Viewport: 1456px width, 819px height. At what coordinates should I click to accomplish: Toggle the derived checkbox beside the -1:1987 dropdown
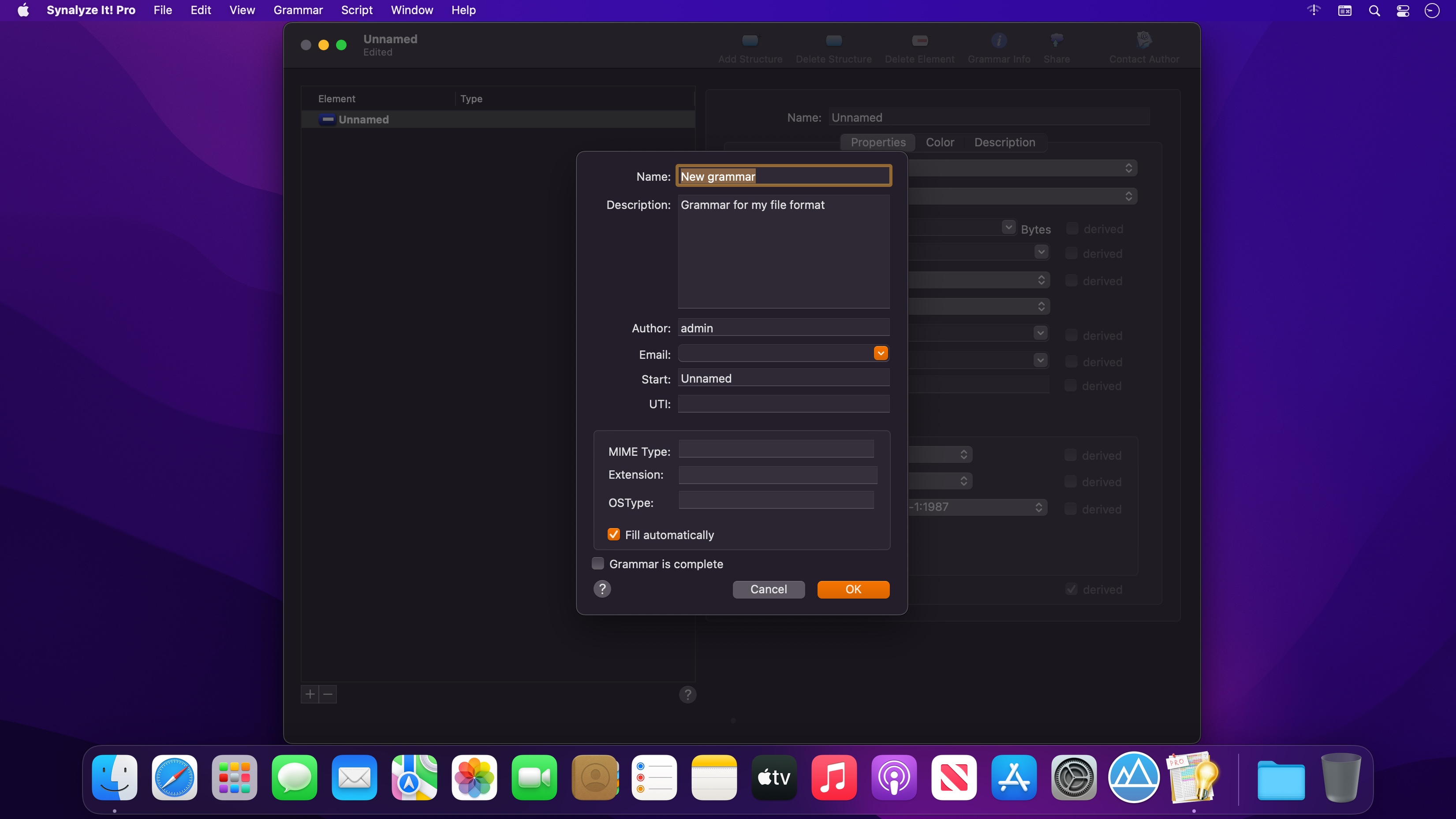click(x=1070, y=509)
